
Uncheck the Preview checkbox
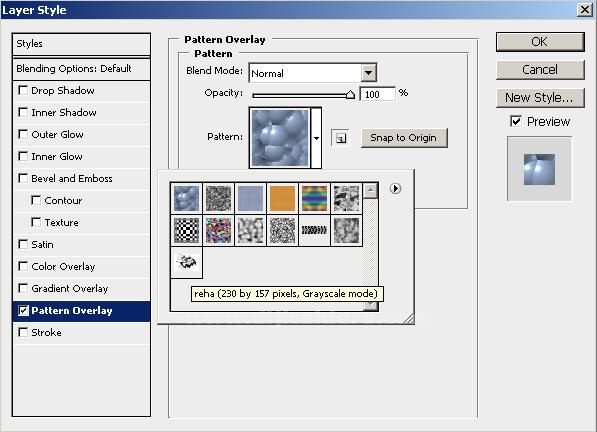pyautogui.click(x=516, y=121)
